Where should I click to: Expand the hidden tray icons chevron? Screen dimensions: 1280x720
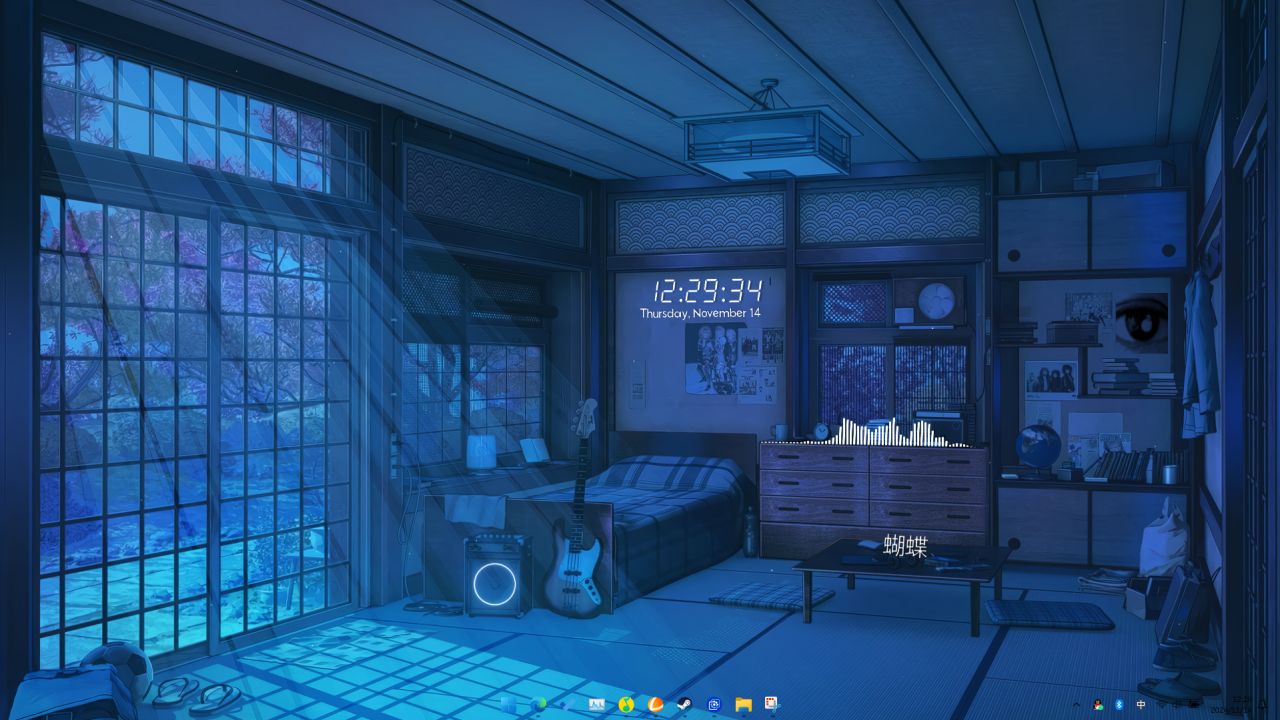(x=1076, y=705)
